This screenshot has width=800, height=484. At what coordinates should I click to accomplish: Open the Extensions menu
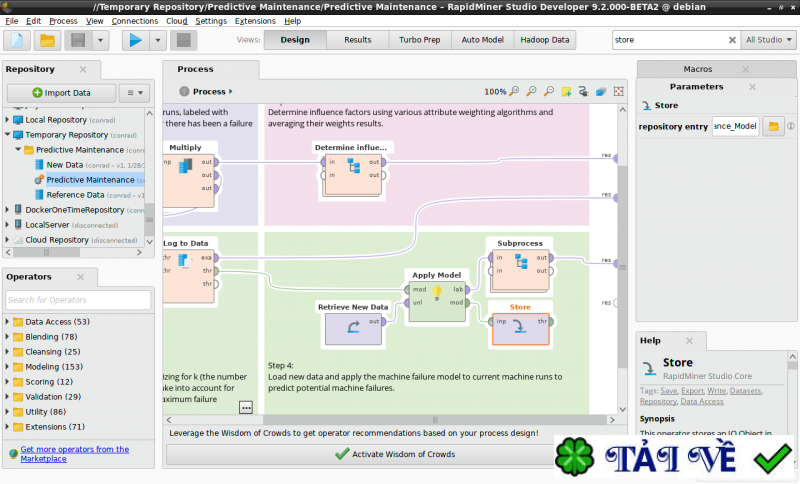point(255,21)
